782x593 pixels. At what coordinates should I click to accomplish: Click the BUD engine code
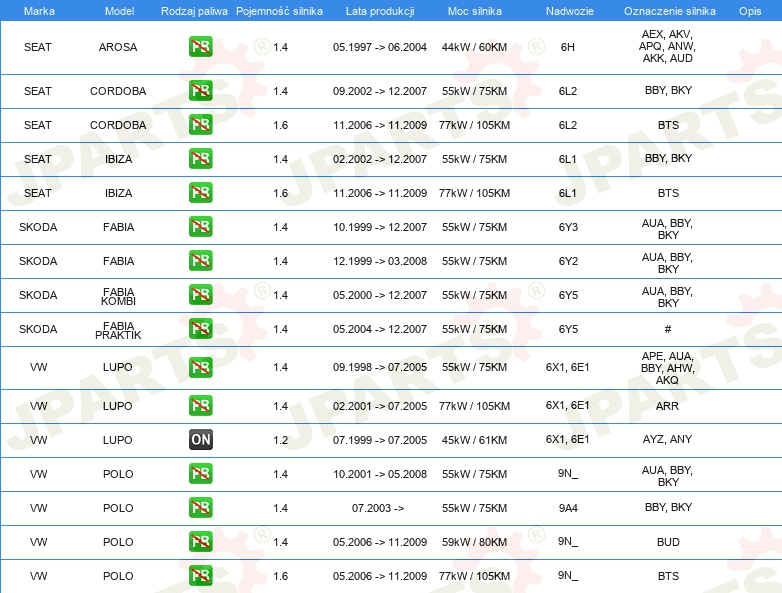(668, 542)
